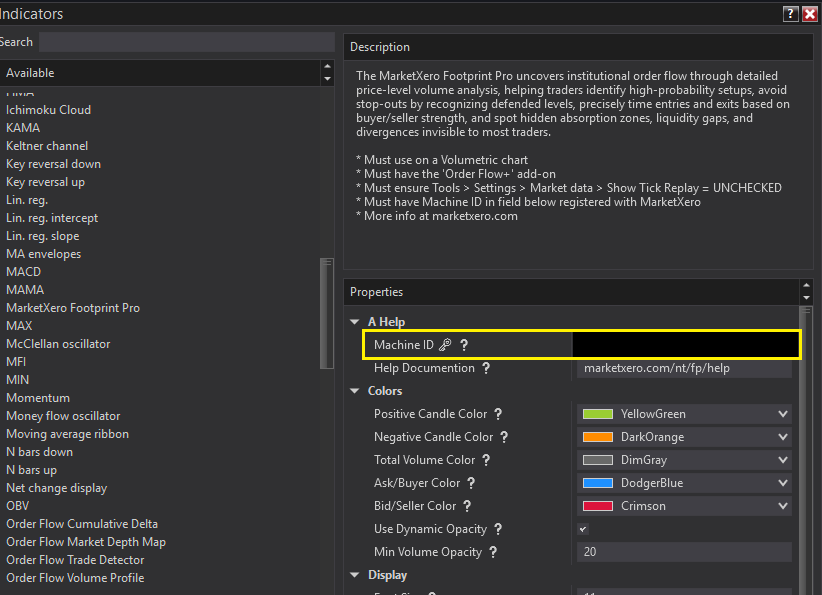Click help icon for Bid/Seller Color
The width and height of the screenshot is (822, 595).
467,506
